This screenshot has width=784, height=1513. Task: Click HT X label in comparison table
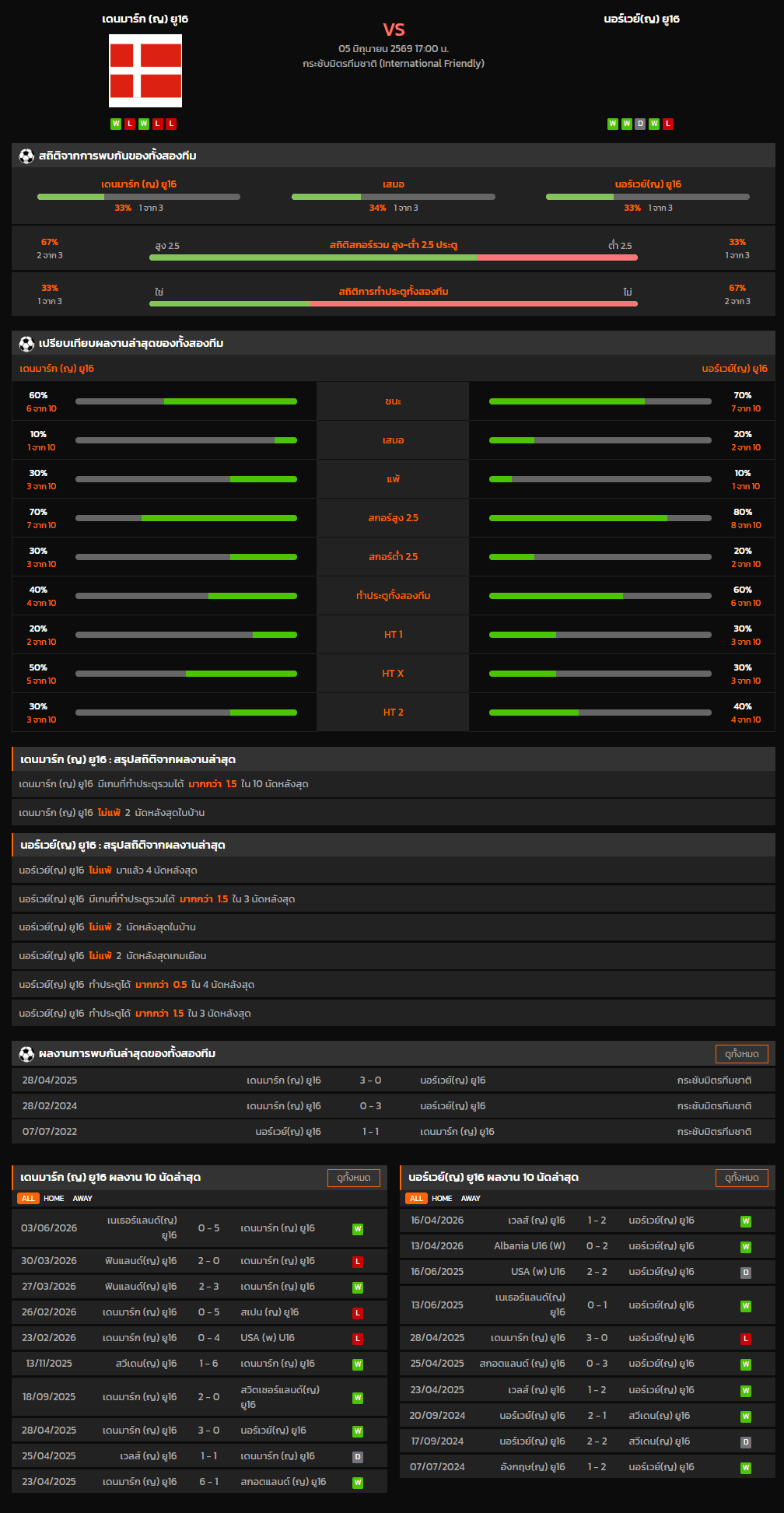[393, 674]
